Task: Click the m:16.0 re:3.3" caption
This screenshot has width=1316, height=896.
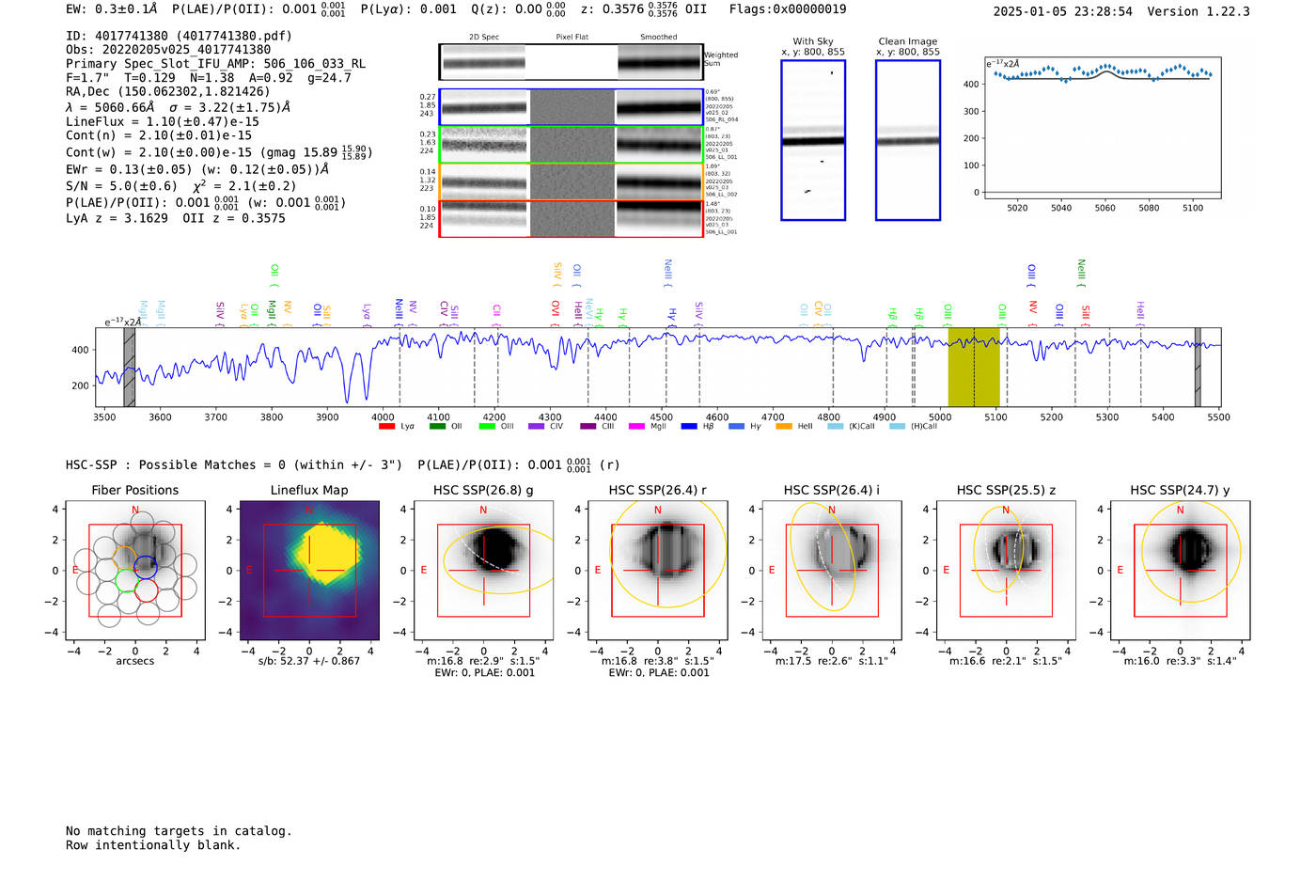Action: [x=1181, y=661]
